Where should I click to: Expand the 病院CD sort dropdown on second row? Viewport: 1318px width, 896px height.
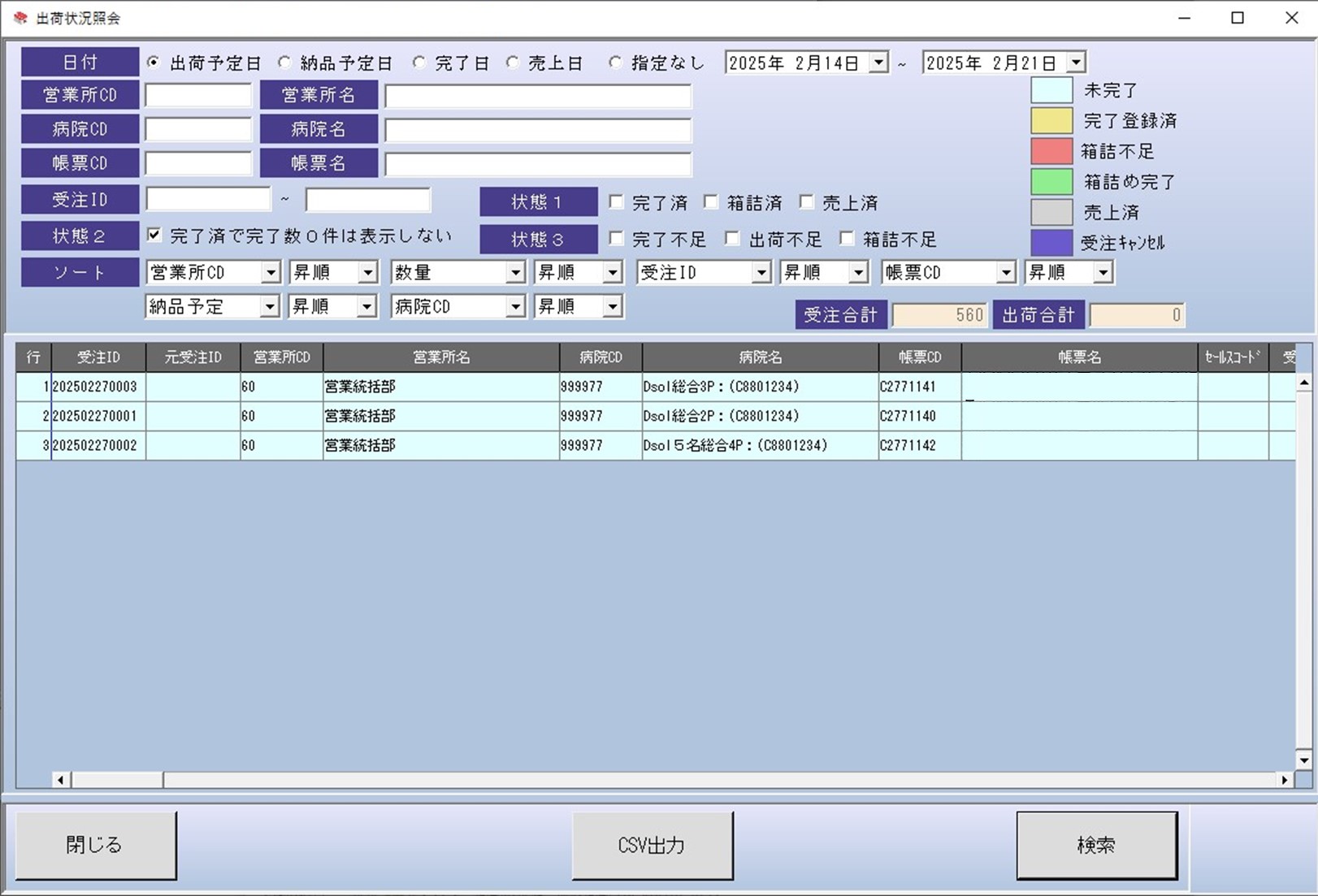tap(515, 306)
